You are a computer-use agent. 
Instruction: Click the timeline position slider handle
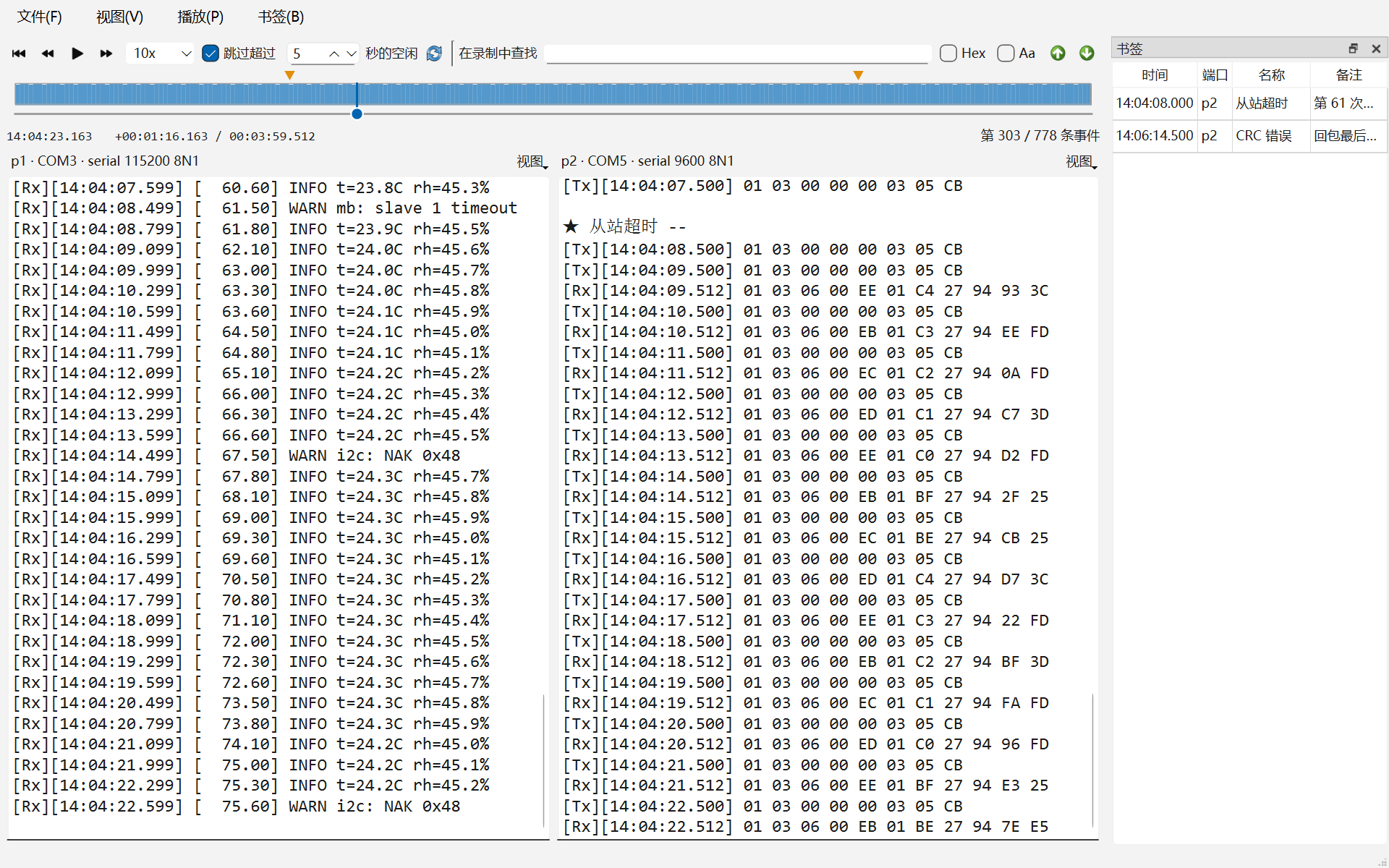(357, 114)
